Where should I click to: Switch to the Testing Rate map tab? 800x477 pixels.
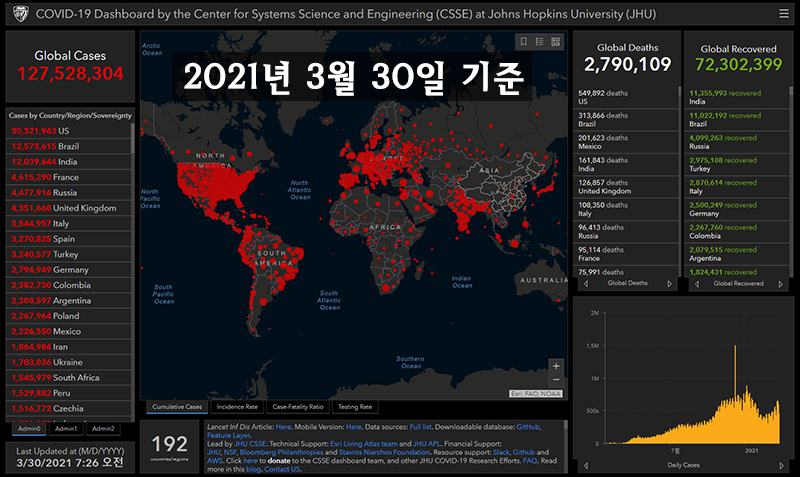(x=355, y=407)
